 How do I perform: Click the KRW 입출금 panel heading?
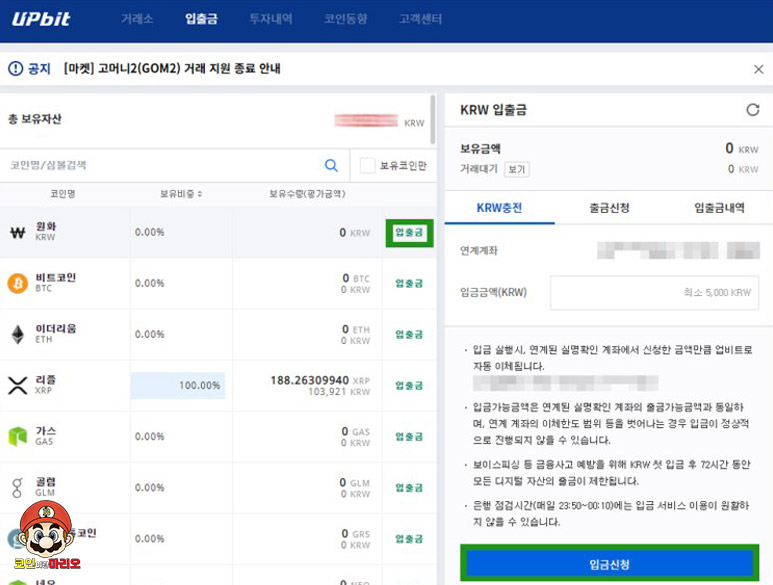tap(493, 109)
